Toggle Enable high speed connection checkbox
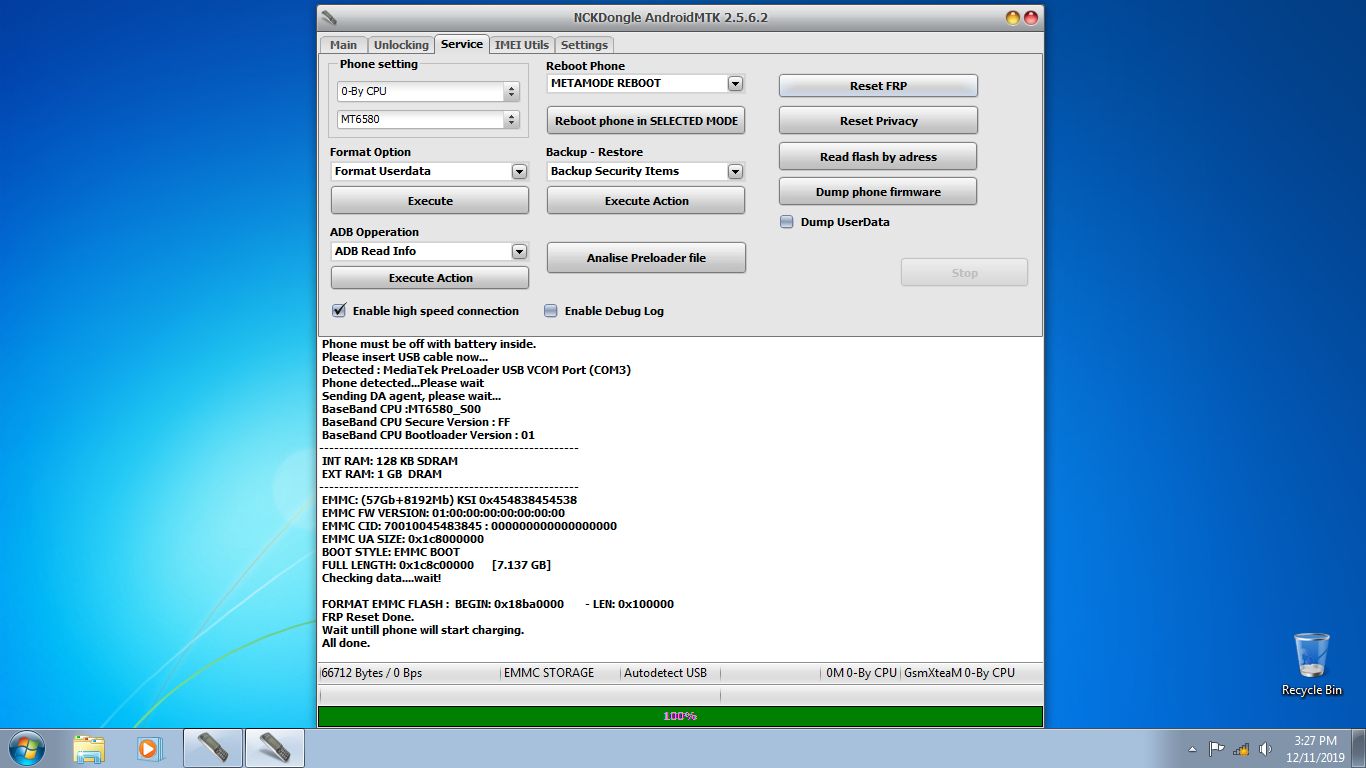 [339, 311]
